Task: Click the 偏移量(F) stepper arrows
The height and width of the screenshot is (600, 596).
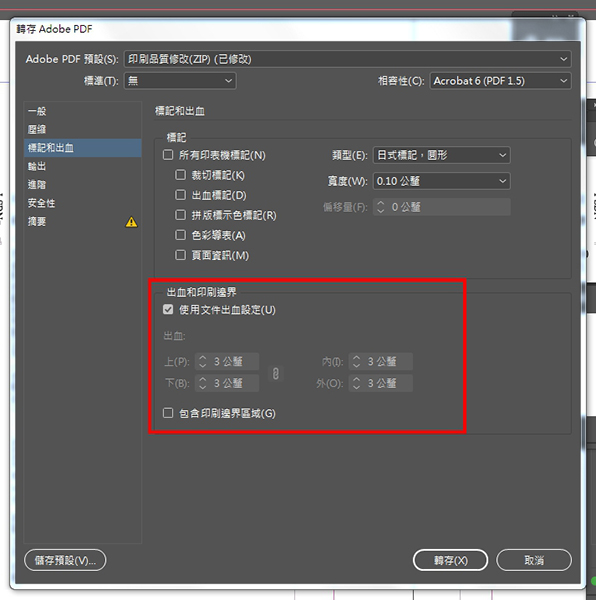Action: [380, 207]
